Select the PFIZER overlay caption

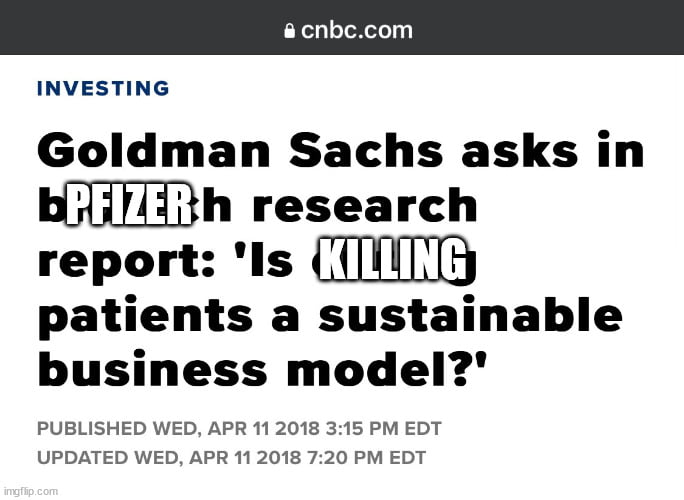(128, 205)
